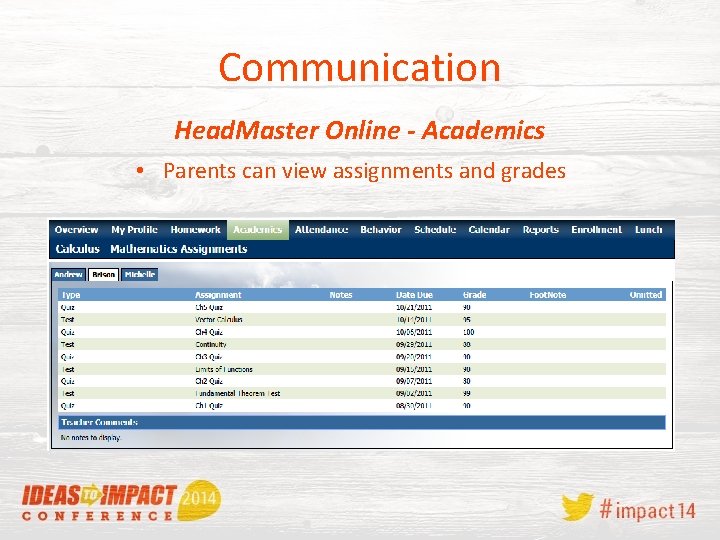
Task: View the Schedule tab
Action: pos(435,230)
